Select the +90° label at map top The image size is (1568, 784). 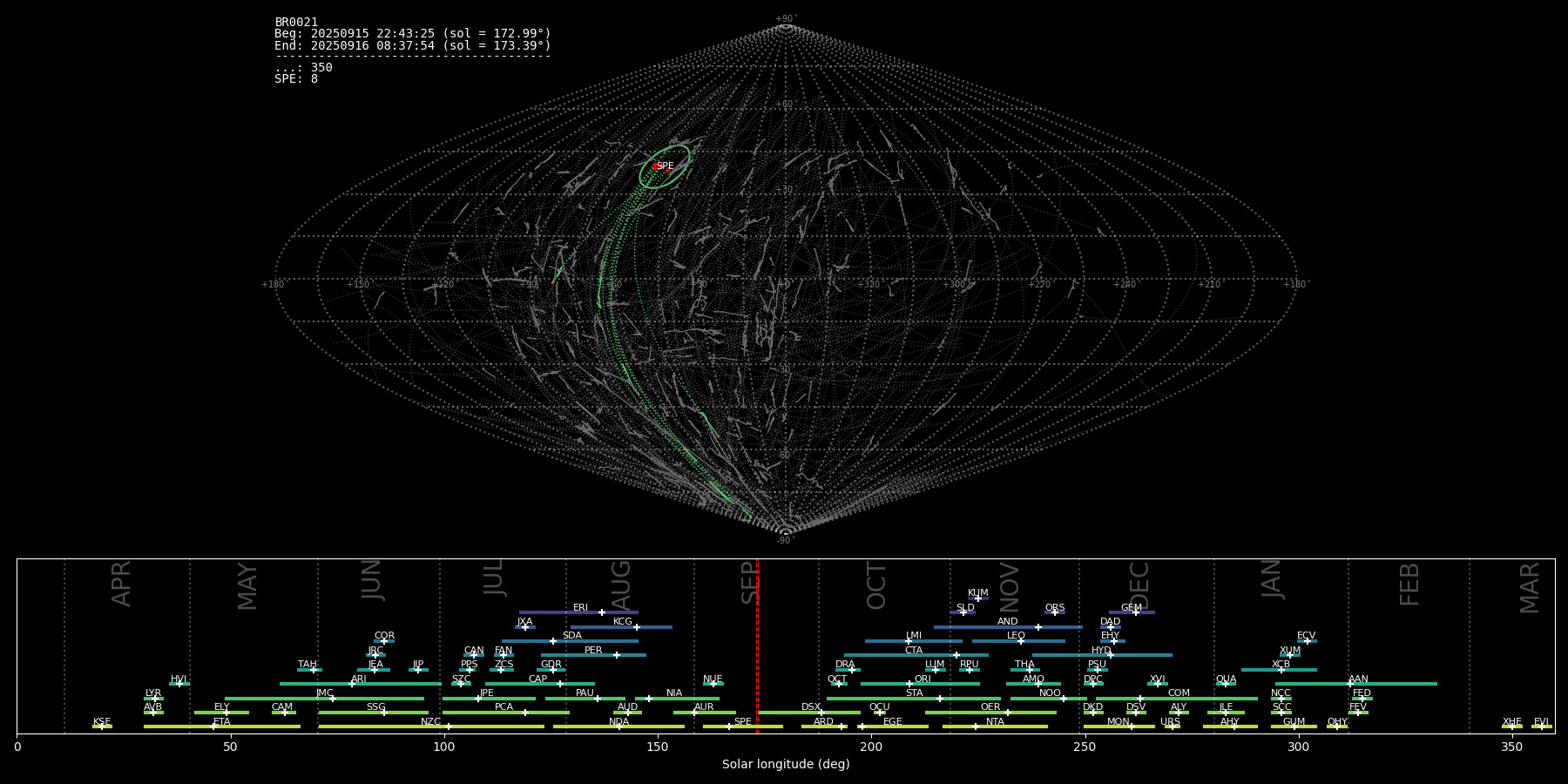tap(786, 18)
